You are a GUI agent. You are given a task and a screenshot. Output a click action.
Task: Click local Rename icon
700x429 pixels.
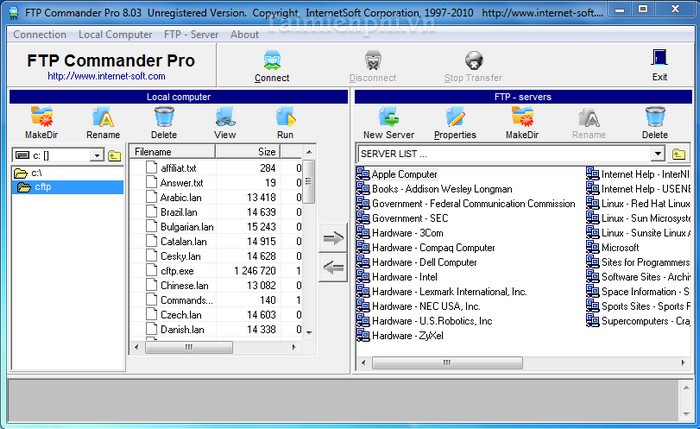[103, 117]
